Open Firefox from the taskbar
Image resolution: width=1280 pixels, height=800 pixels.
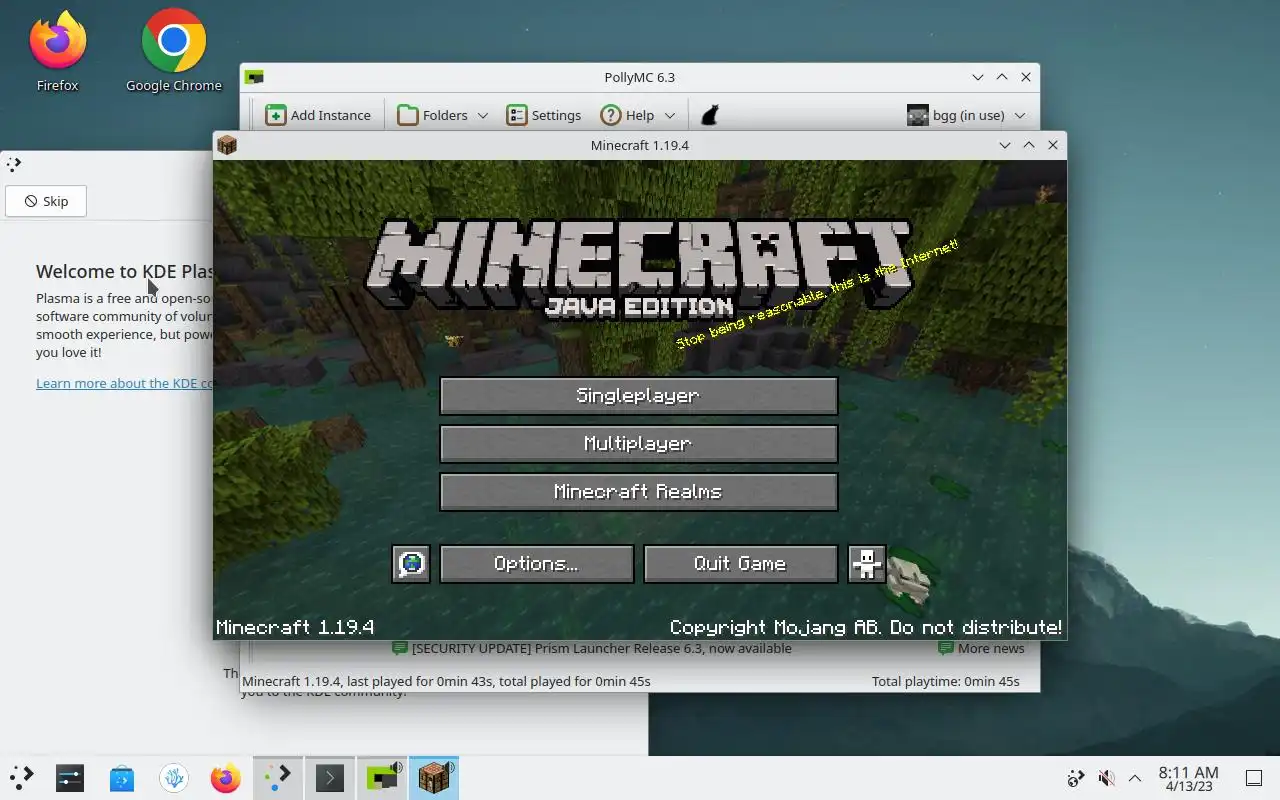(x=226, y=778)
